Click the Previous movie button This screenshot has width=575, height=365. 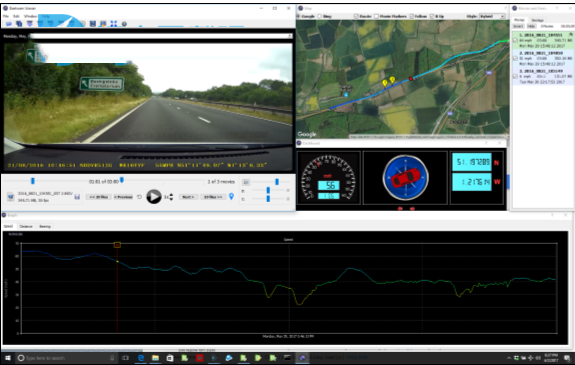pos(123,197)
